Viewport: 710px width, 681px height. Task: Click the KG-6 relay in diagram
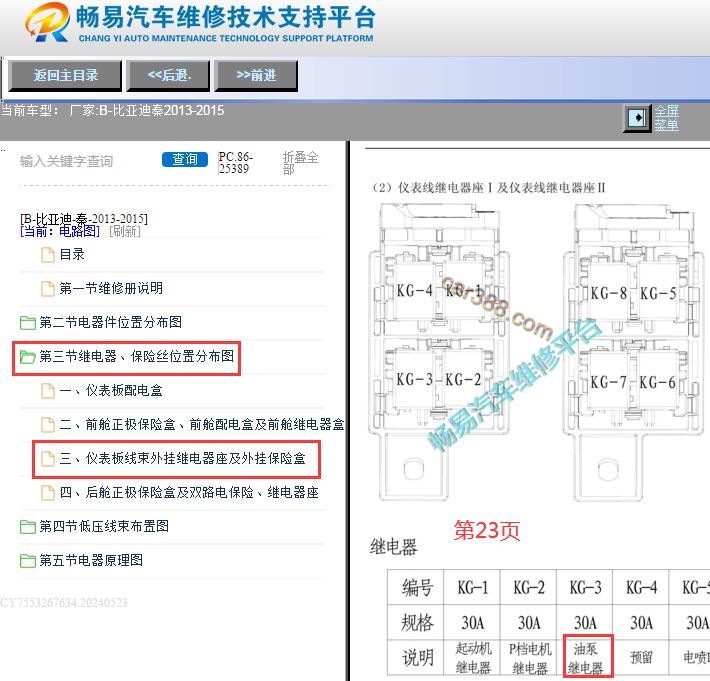point(657,383)
